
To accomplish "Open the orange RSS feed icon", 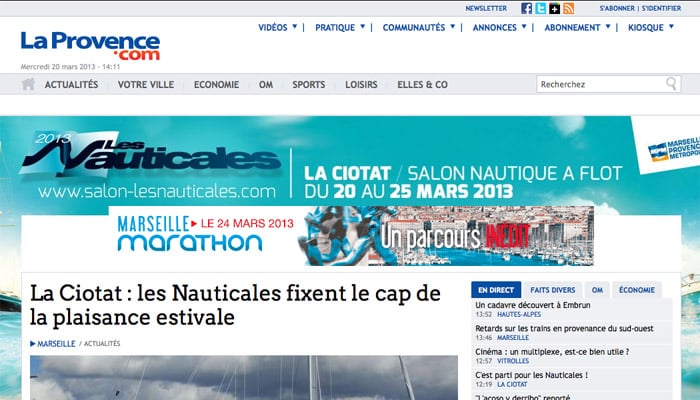I will [x=568, y=8].
